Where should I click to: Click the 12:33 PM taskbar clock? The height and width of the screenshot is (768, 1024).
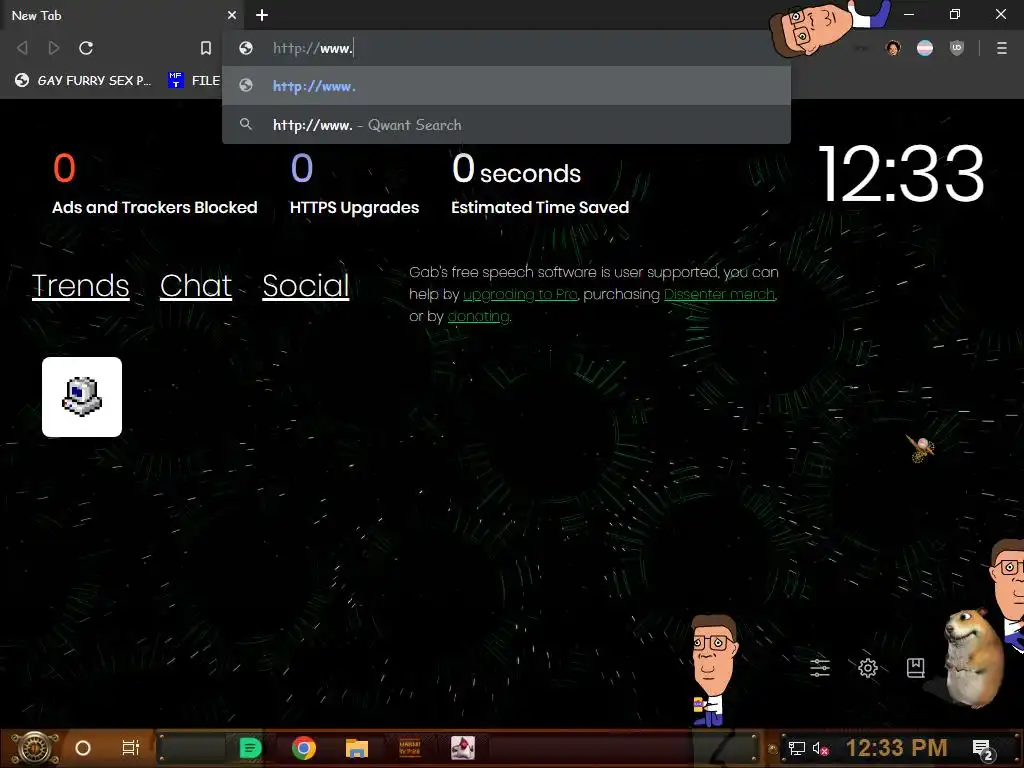[x=896, y=748]
